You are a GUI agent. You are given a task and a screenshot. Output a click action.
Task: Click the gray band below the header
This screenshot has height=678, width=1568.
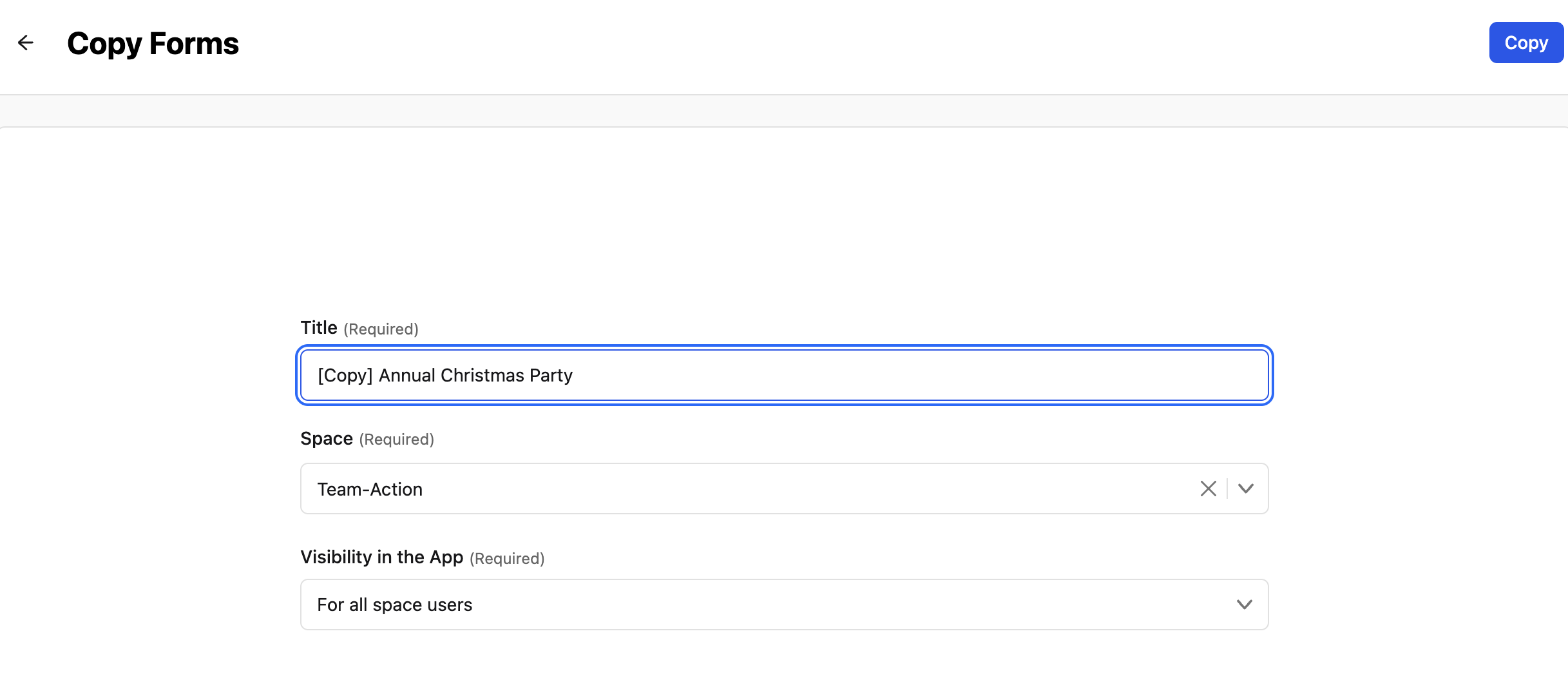point(784,111)
